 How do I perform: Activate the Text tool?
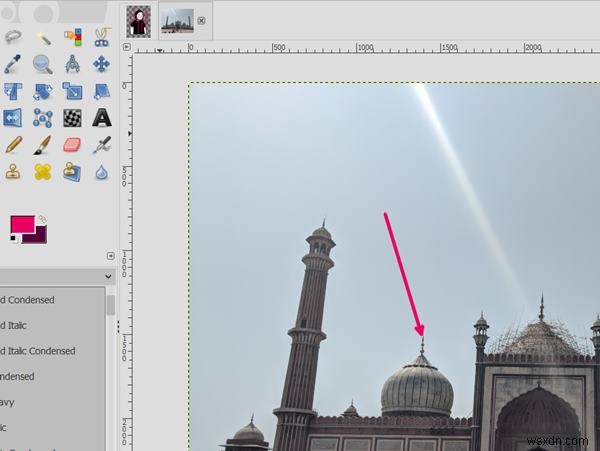(x=102, y=118)
